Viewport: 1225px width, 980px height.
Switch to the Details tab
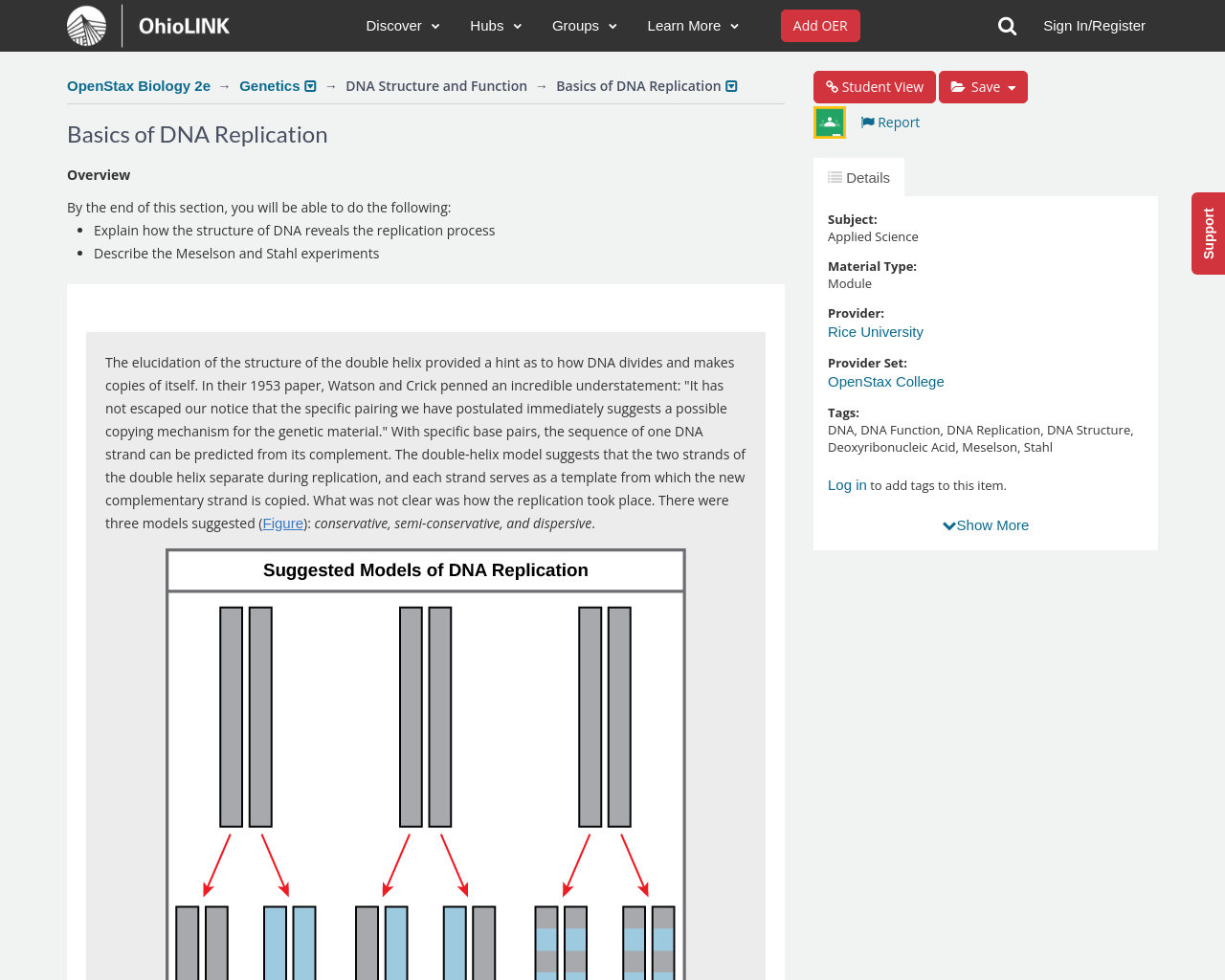point(857,175)
